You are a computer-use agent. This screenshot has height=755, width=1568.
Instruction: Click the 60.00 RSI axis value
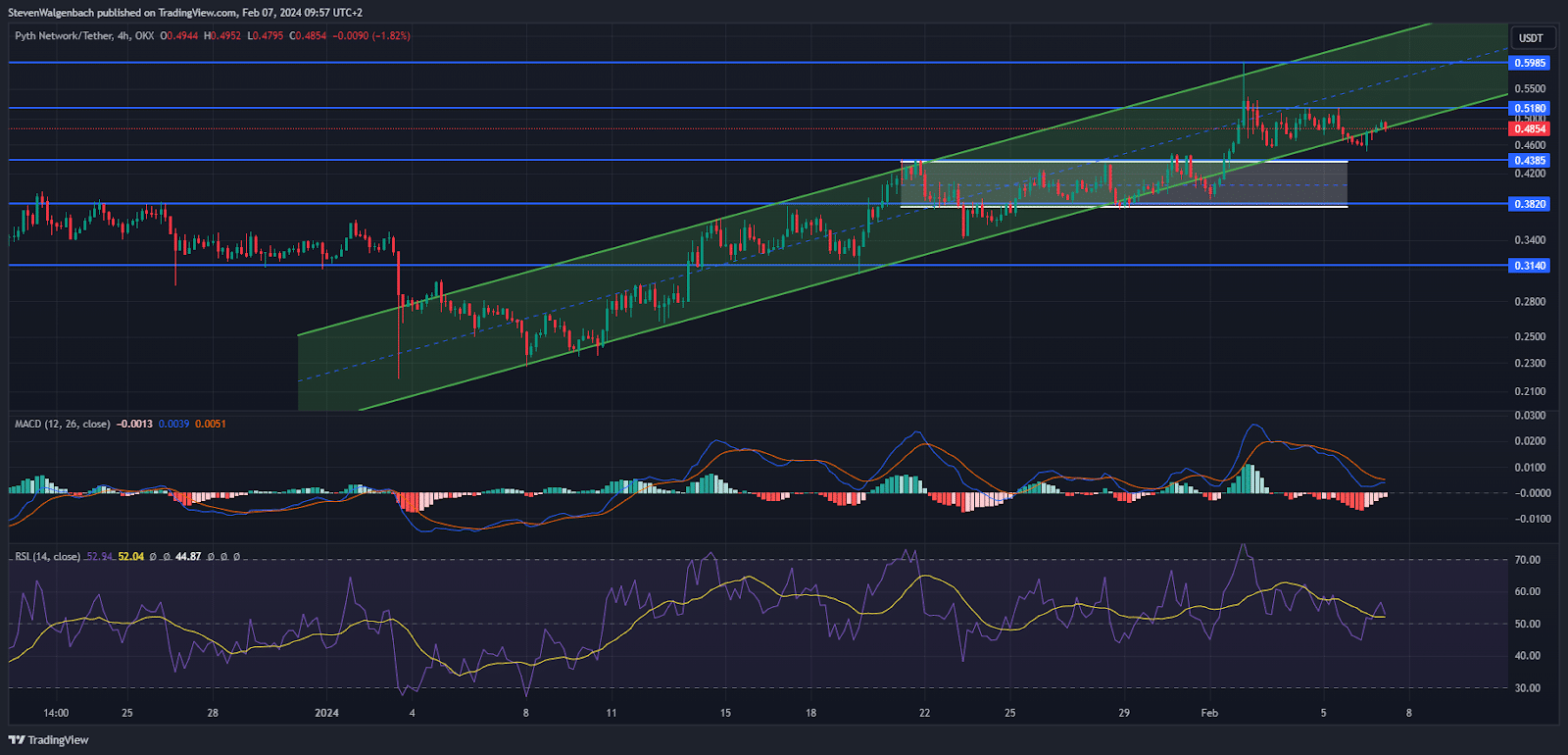click(1527, 592)
